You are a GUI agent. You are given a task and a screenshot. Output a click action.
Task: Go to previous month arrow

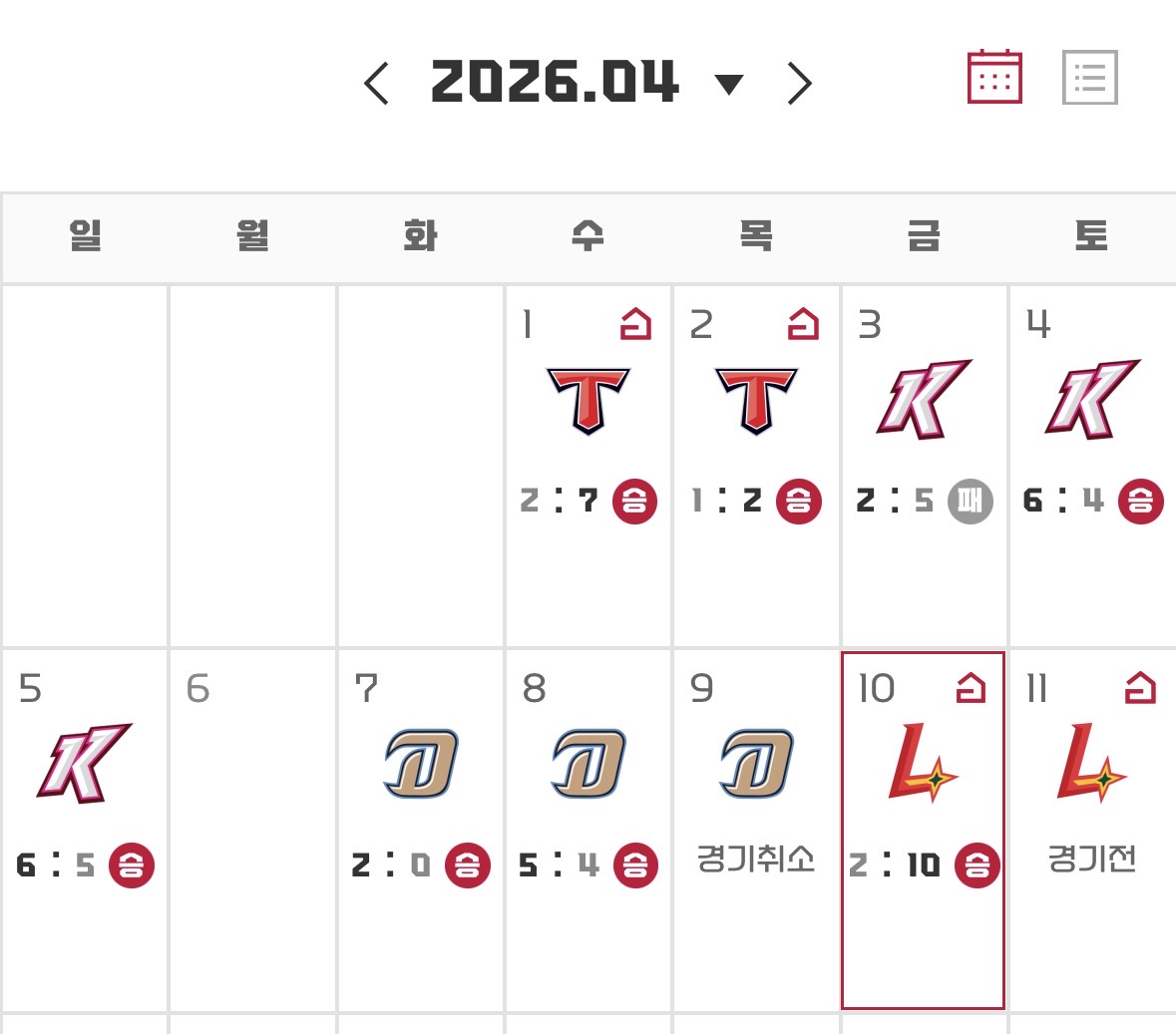(376, 83)
